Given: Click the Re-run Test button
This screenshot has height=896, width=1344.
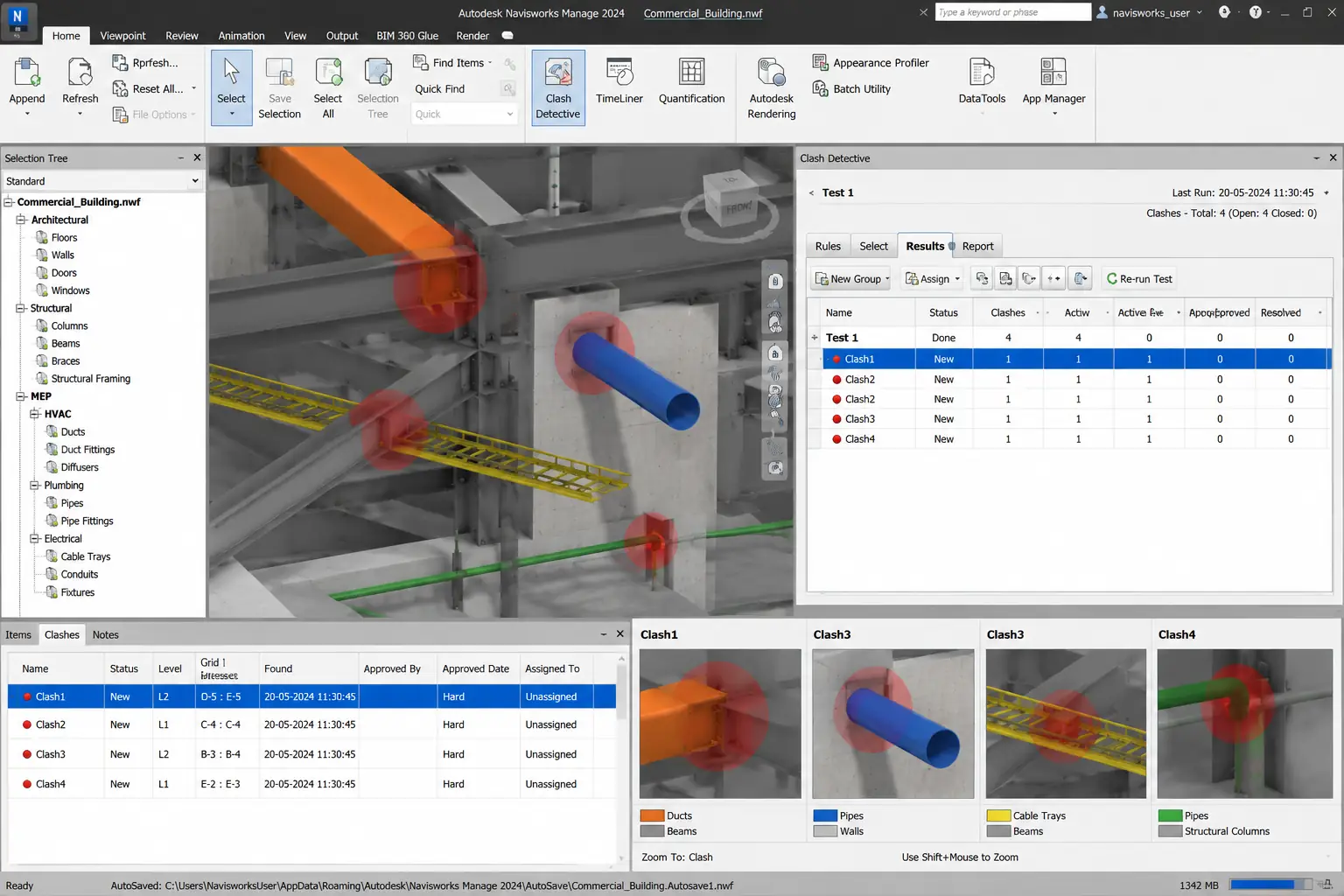Looking at the screenshot, I should click(1139, 278).
